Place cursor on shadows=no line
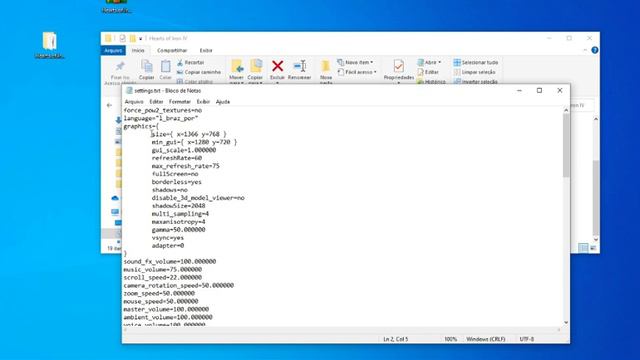Screen dimensions: 640x360 169,190
